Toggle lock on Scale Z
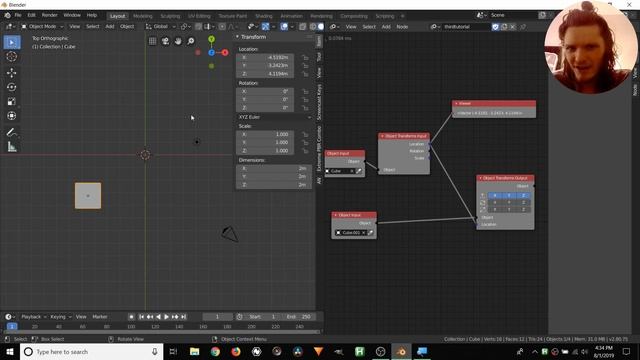Image resolution: width=640 pixels, height=360 pixels. tap(305, 151)
